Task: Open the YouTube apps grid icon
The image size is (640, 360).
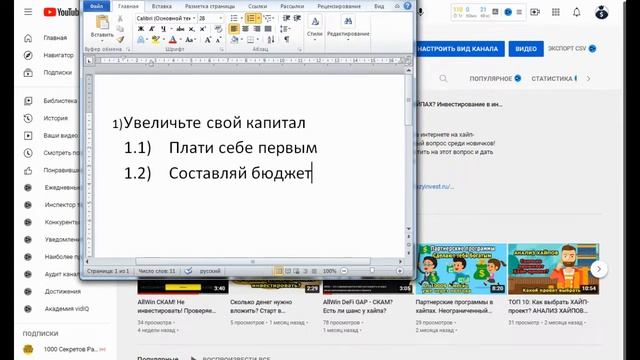Action: (x=556, y=12)
